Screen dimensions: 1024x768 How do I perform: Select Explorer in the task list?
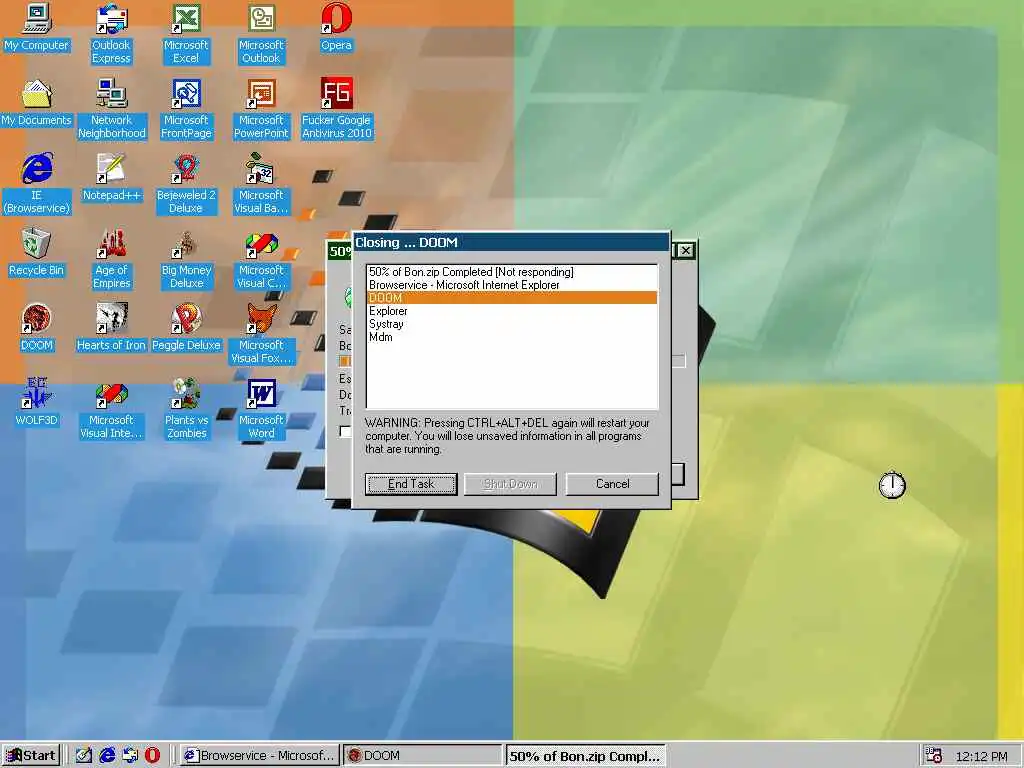click(x=512, y=311)
